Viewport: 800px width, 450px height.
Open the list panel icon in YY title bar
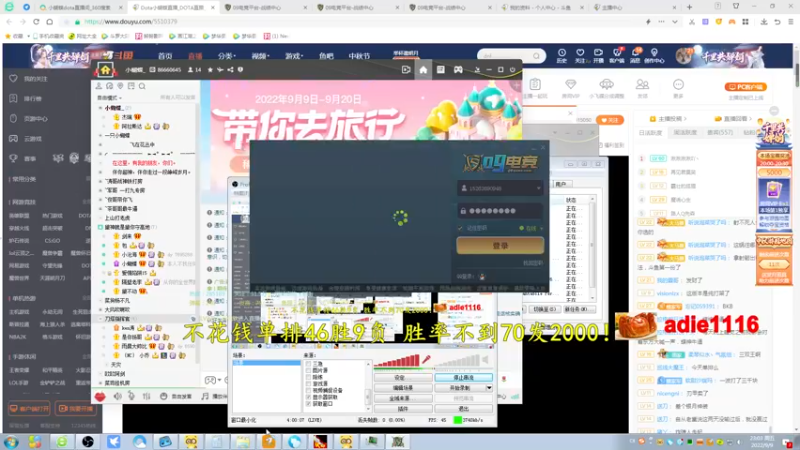click(441, 70)
